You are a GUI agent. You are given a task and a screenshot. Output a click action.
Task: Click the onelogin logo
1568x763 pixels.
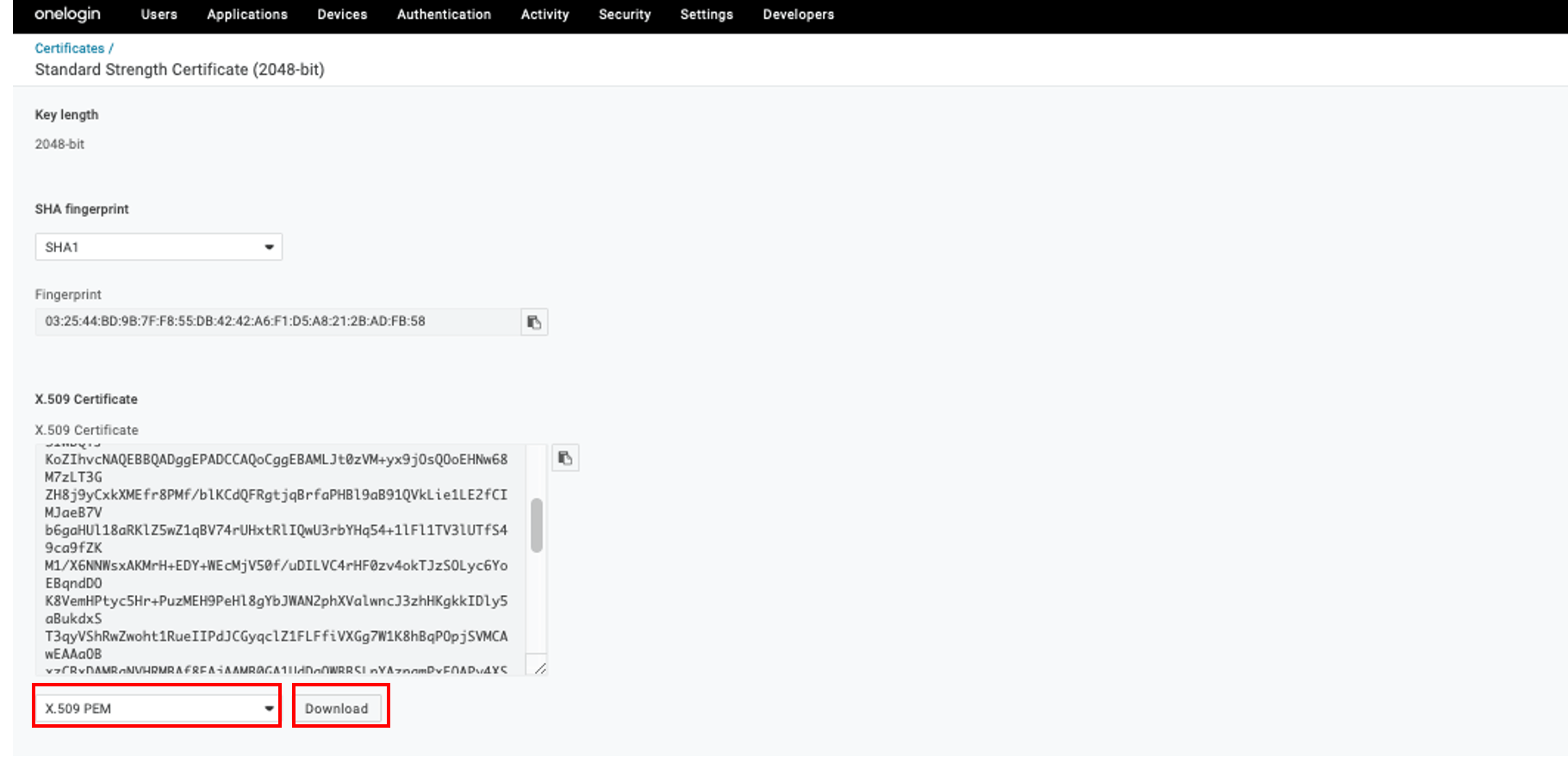coord(67,15)
